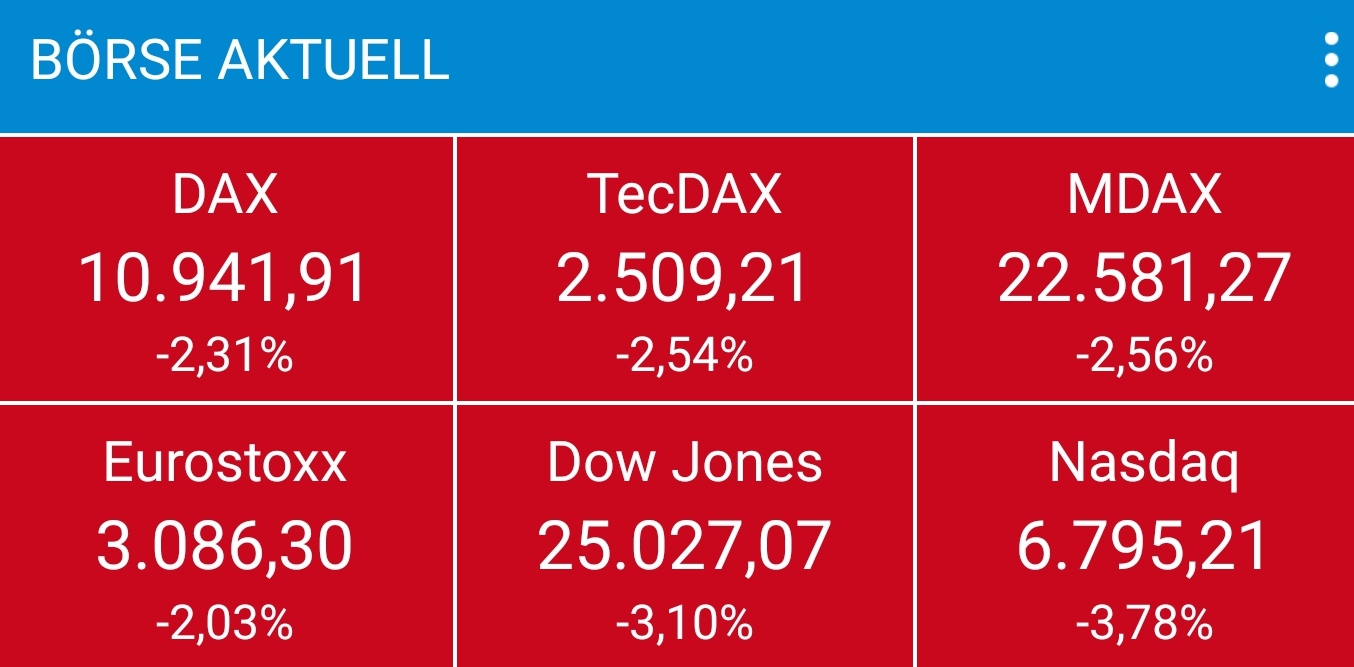The image size is (1354, 667).
Task: Click the Nasdaq change -3,78%
Action: point(1144,624)
